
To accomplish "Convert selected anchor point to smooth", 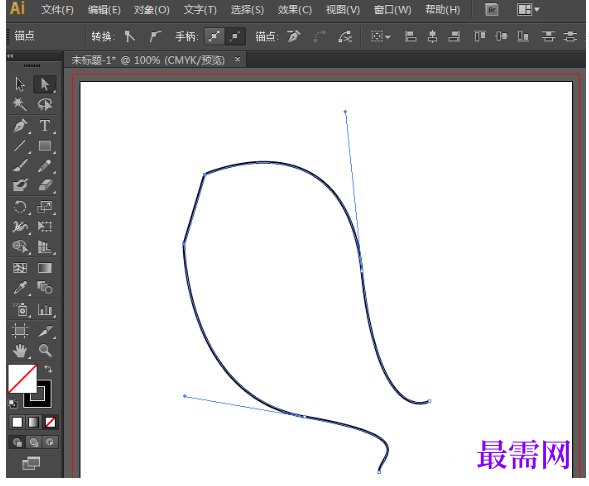I will click(x=155, y=36).
